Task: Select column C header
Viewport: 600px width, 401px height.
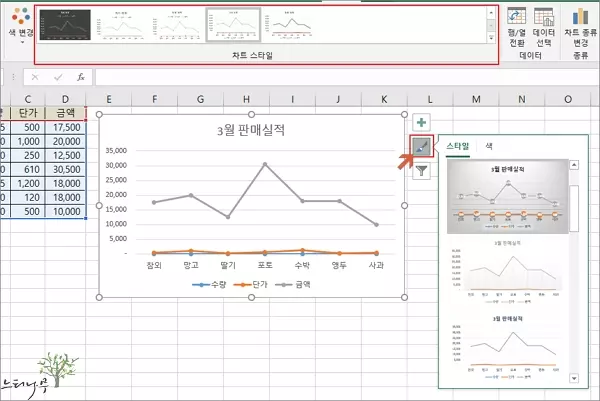Action: (x=28, y=99)
